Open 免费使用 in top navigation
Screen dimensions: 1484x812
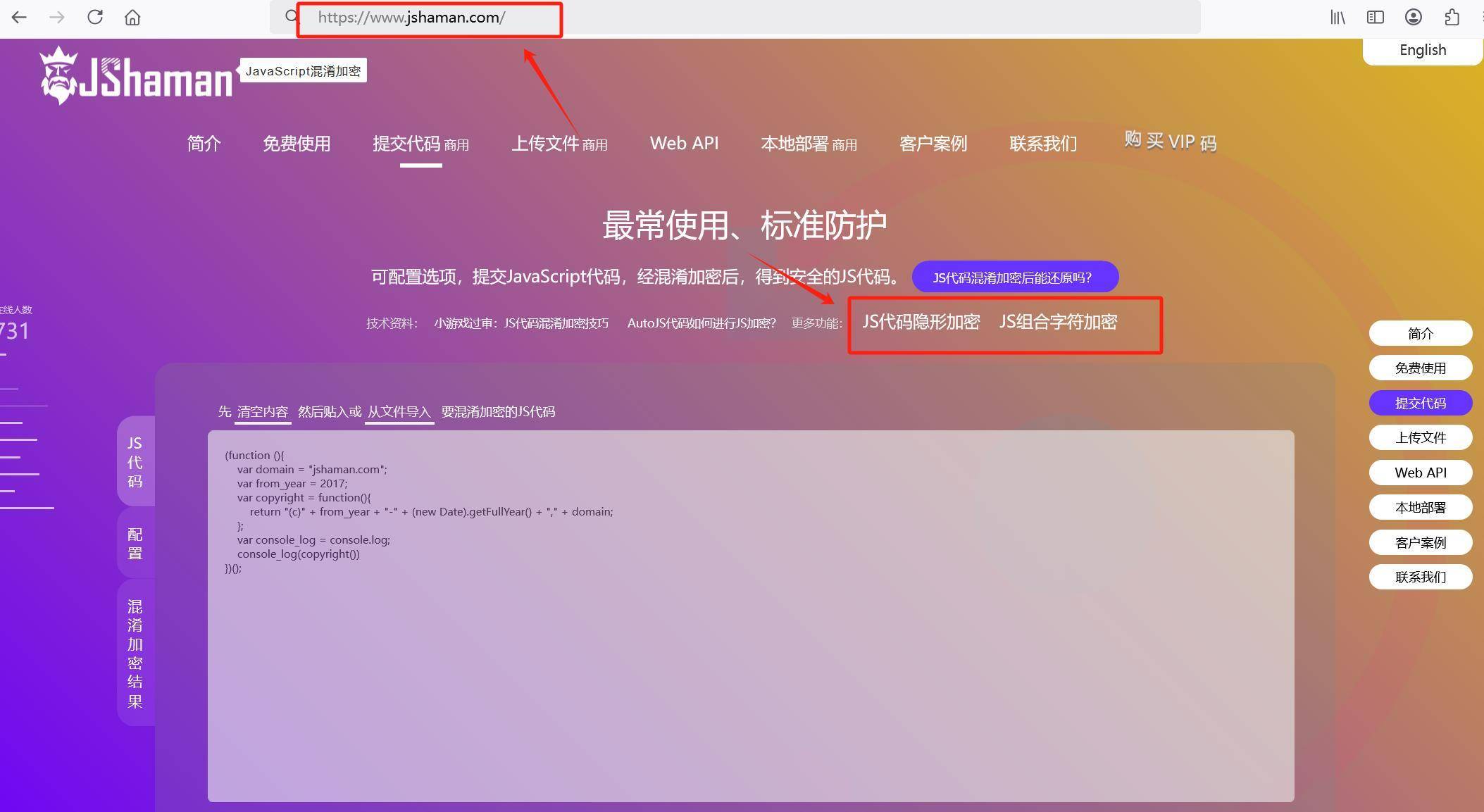click(297, 144)
